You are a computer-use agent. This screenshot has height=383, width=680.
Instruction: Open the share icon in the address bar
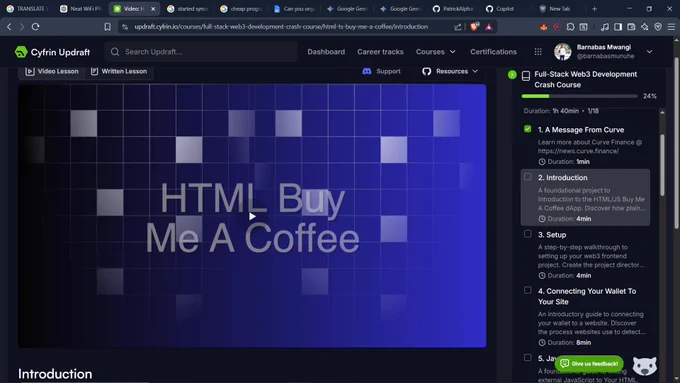[458, 27]
